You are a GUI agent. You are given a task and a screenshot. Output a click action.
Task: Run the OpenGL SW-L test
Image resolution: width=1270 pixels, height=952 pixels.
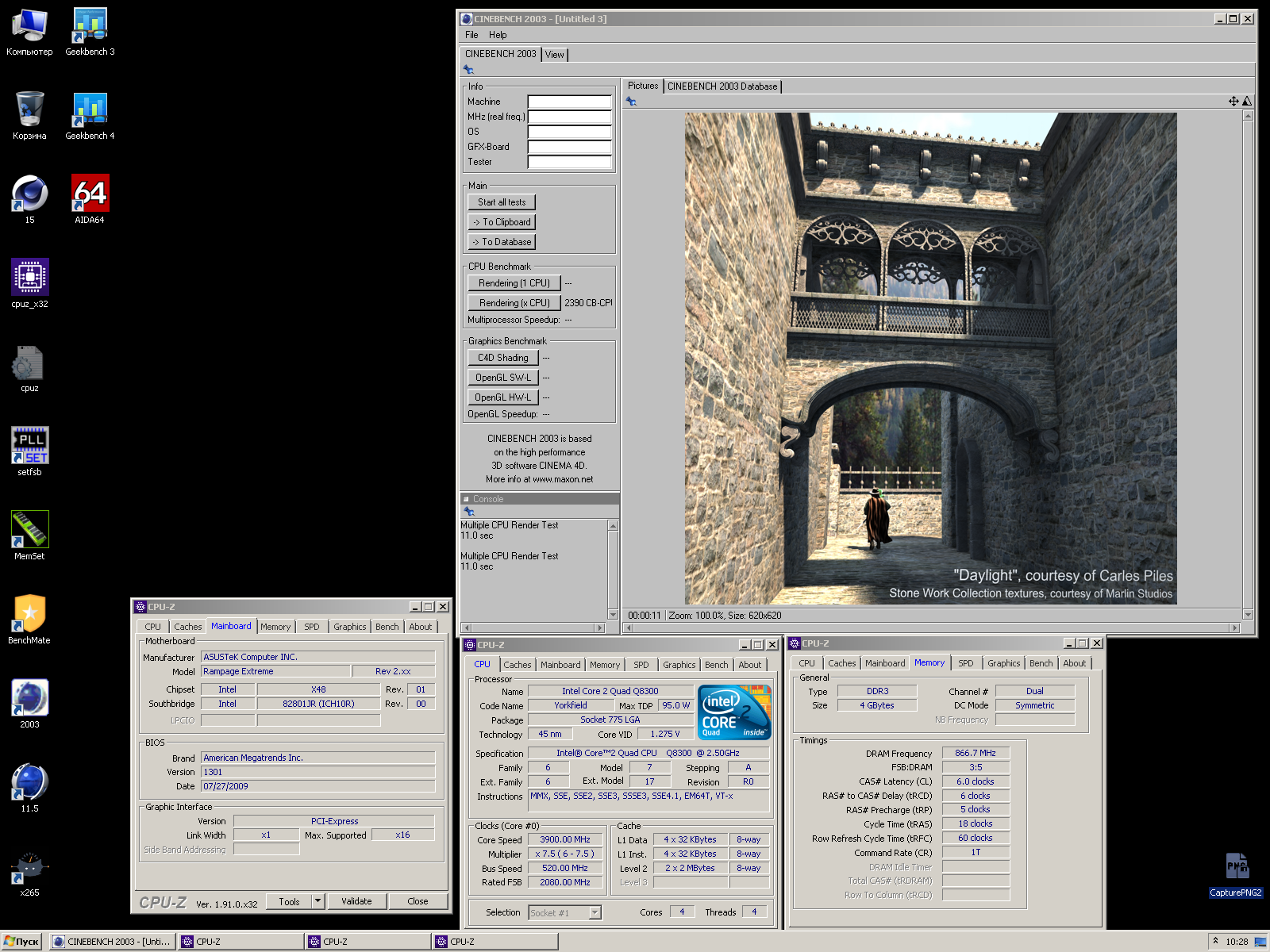(503, 378)
